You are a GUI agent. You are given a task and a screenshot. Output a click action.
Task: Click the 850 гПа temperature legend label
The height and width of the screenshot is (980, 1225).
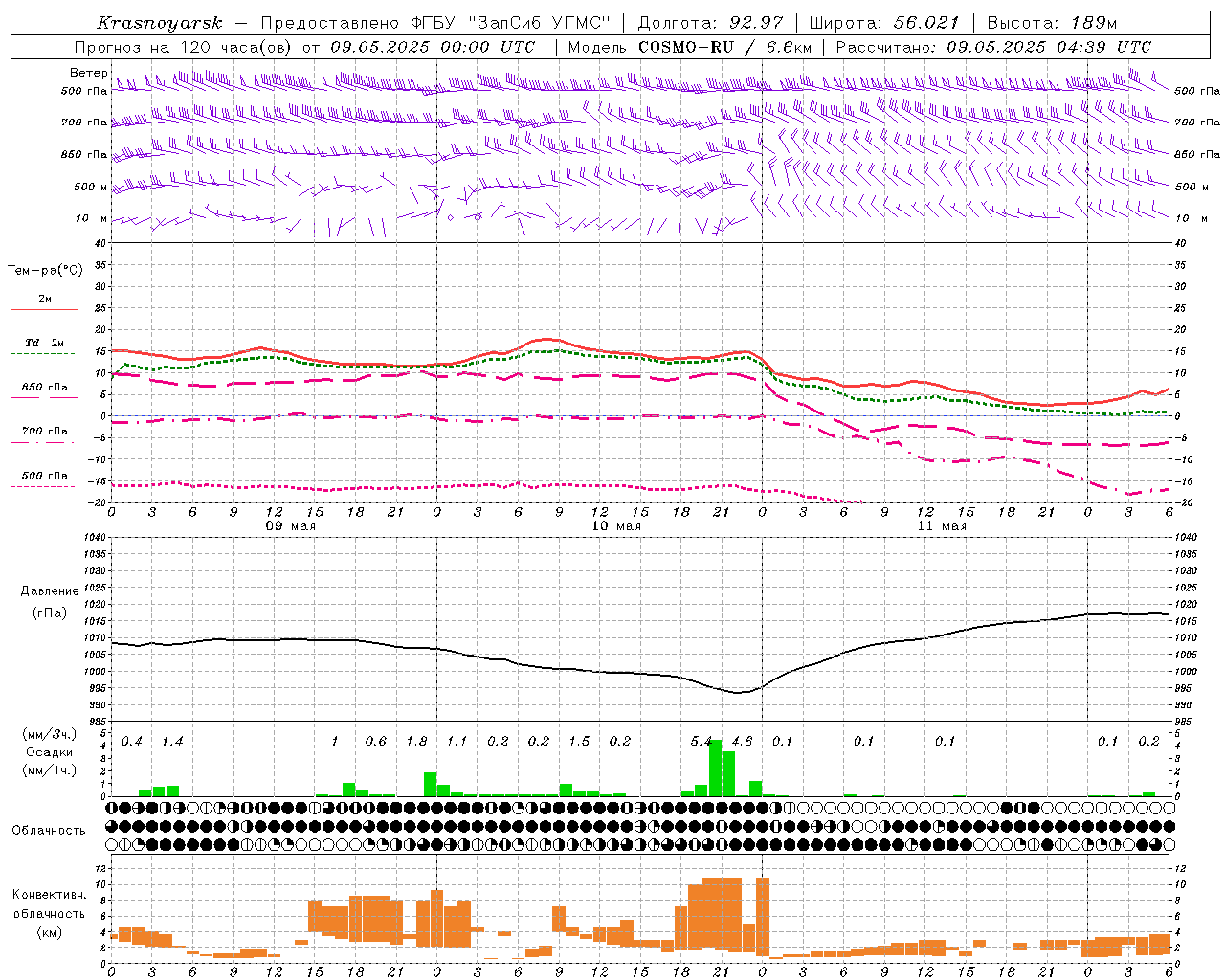coord(44,388)
